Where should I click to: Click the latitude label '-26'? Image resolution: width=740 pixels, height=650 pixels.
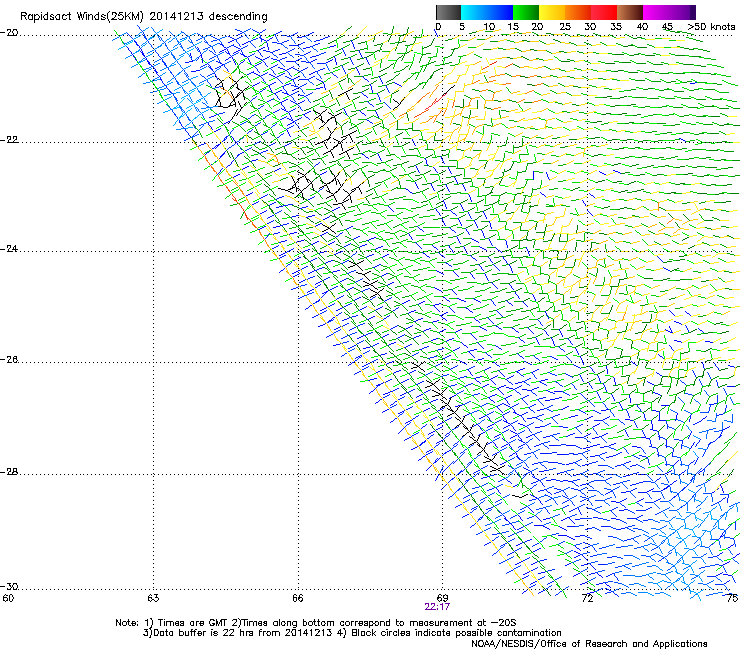click(x=9, y=360)
